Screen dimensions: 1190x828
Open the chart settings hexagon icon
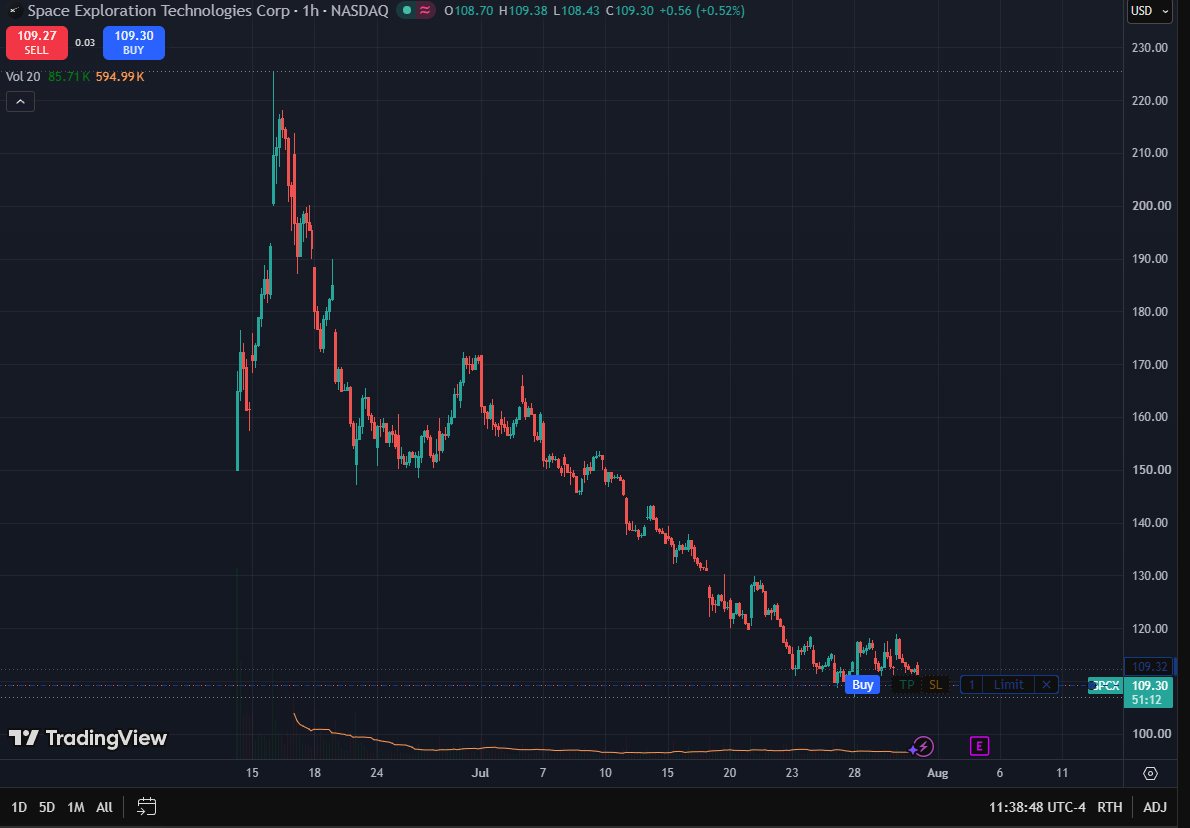[1151, 773]
